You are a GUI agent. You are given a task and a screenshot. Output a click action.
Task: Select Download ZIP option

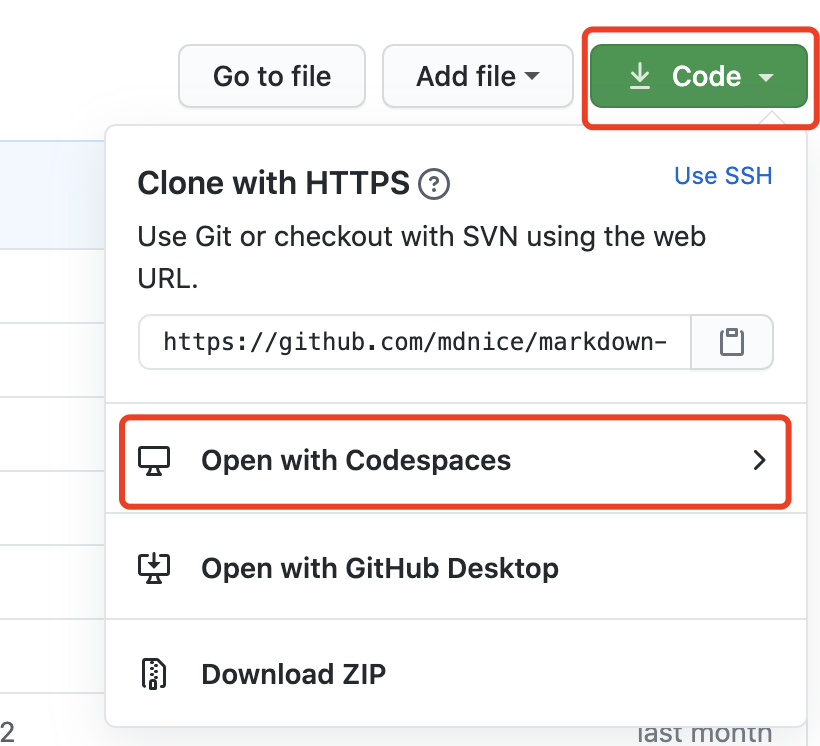click(x=293, y=674)
